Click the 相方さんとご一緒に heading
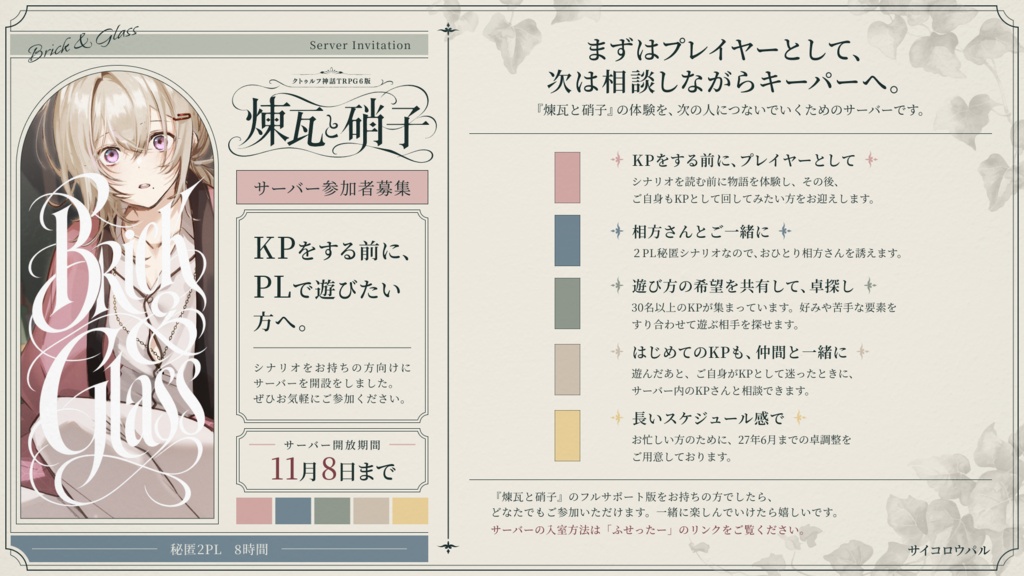 point(701,231)
